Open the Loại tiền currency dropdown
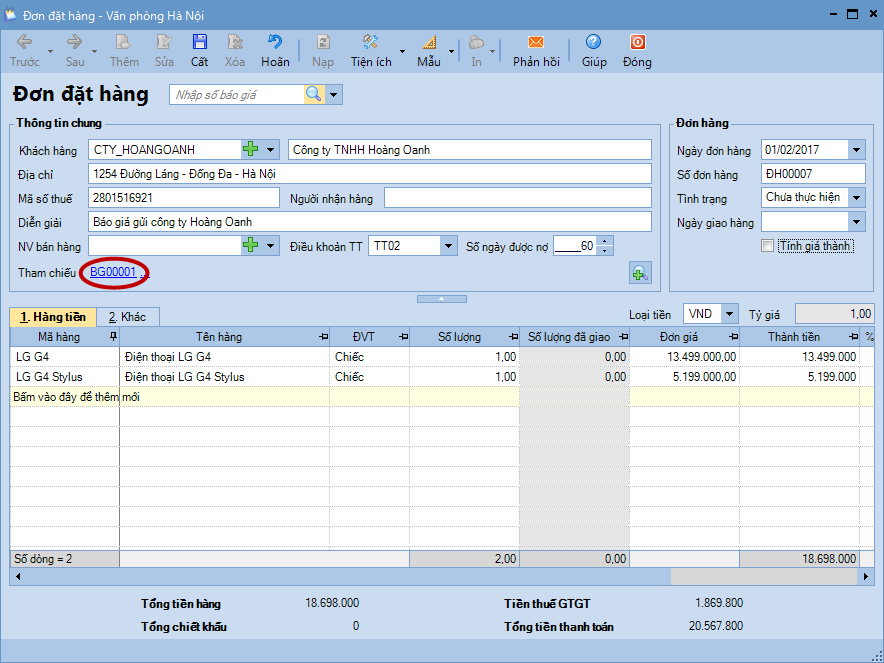This screenshot has height=663, width=884. (x=730, y=314)
